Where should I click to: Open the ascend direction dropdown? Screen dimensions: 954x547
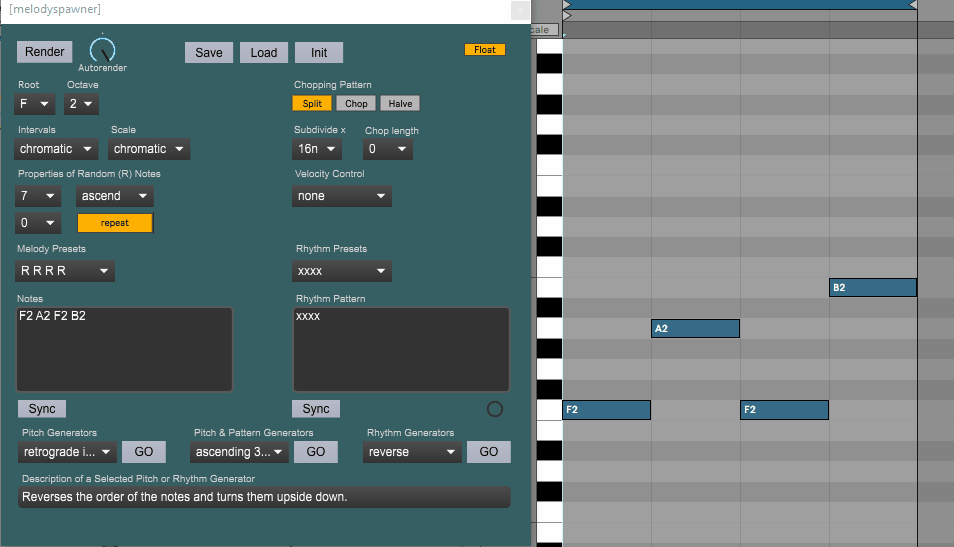click(x=114, y=196)
